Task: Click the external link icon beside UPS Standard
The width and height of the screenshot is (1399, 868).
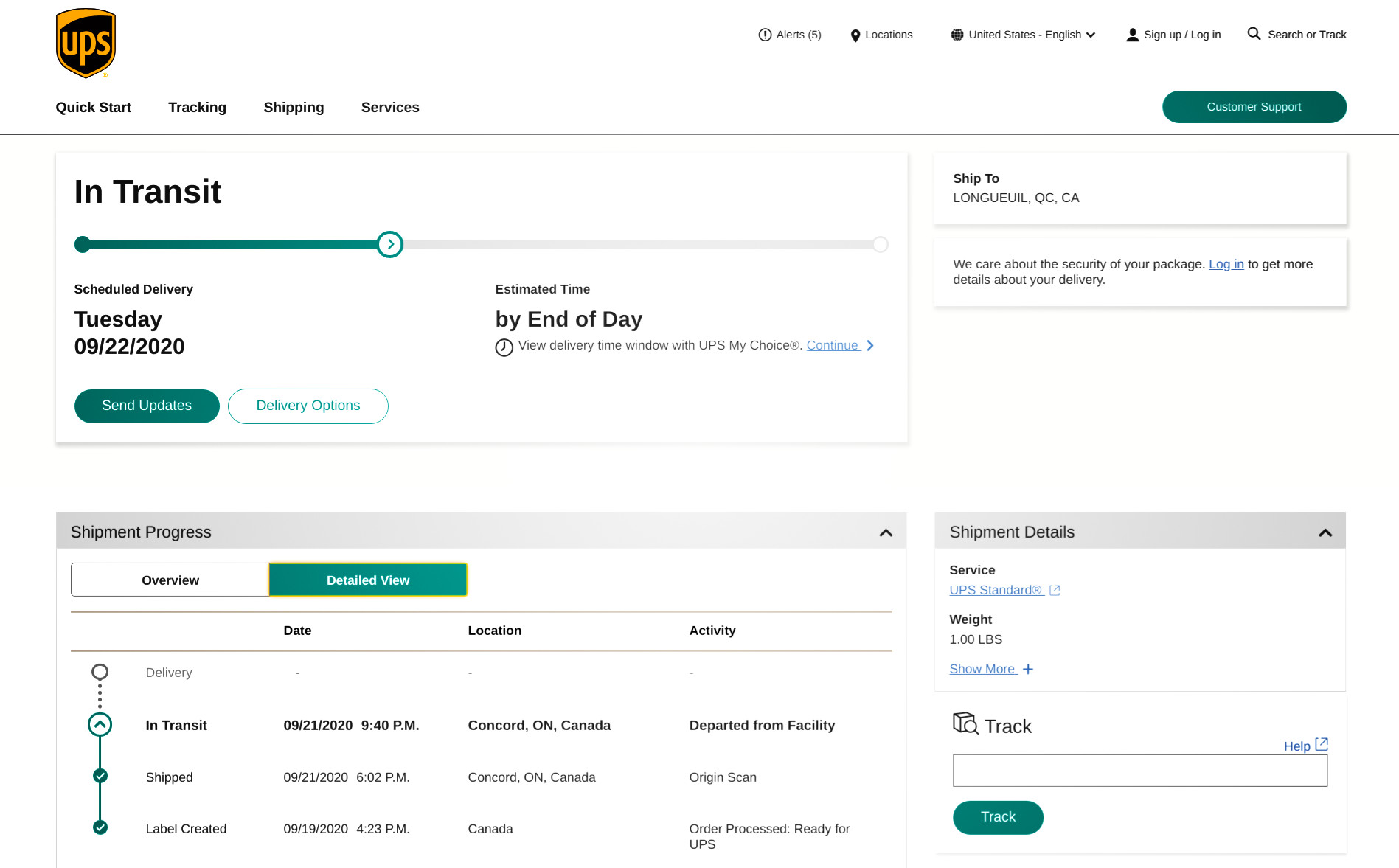Action: point(1055,590)
